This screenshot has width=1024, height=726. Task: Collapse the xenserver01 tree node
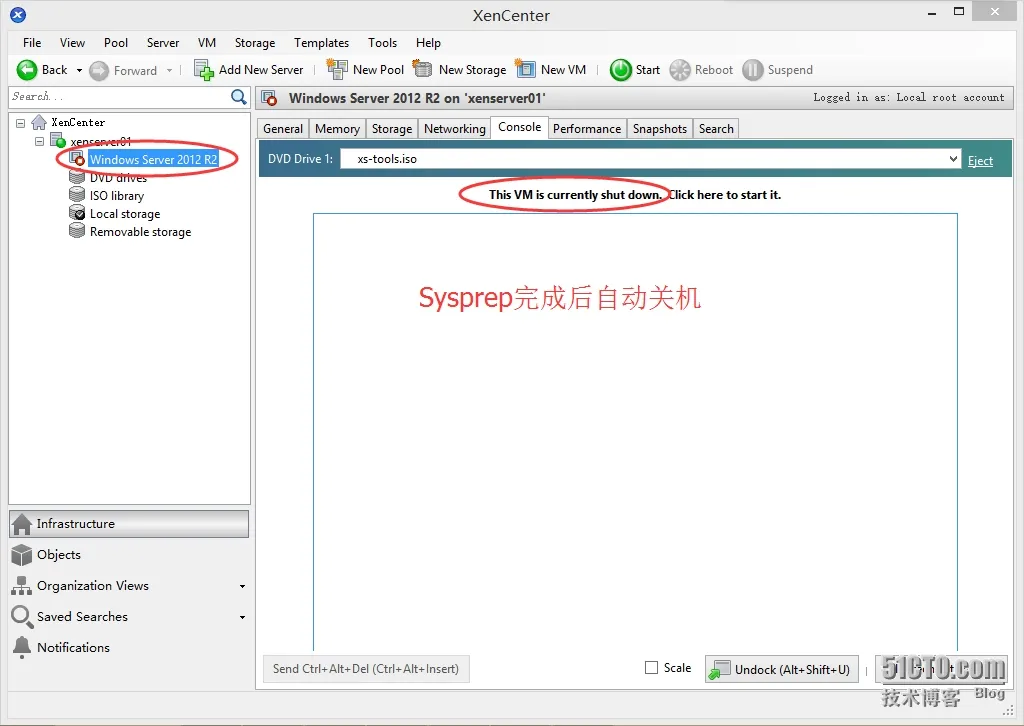pyautogui.click(x=39, y=141)
